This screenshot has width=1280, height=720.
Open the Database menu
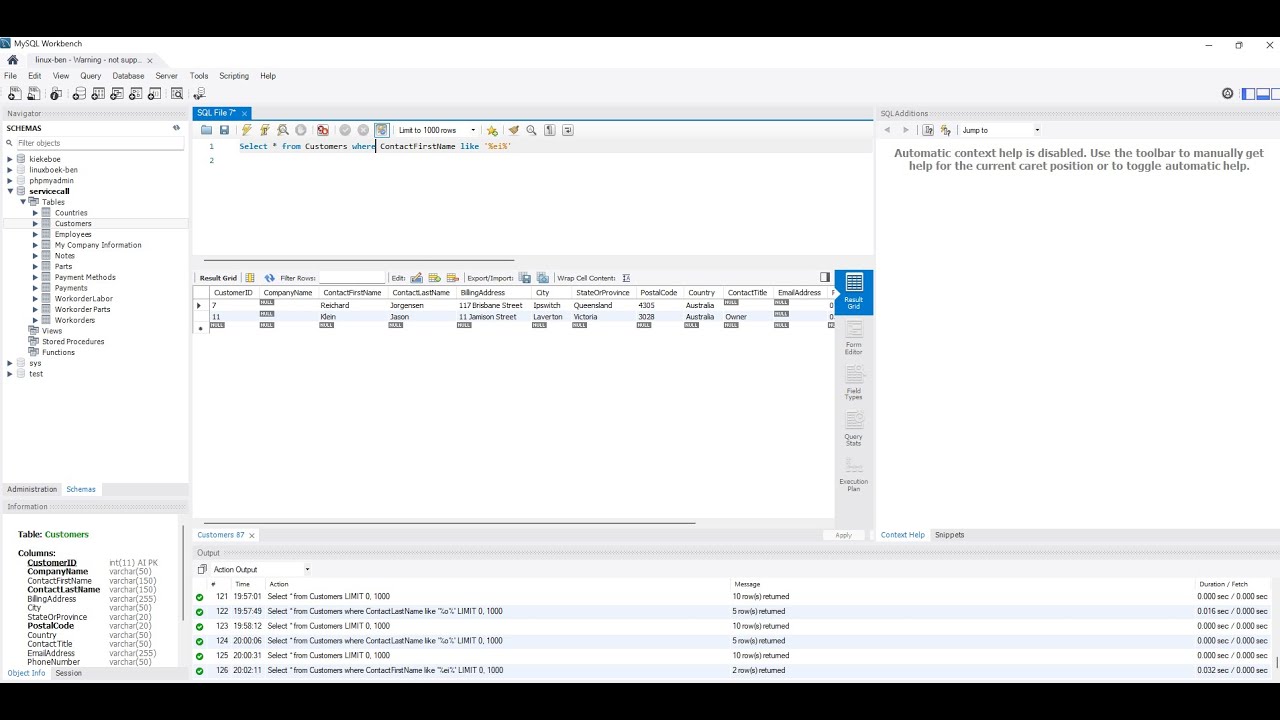[128, 76]
